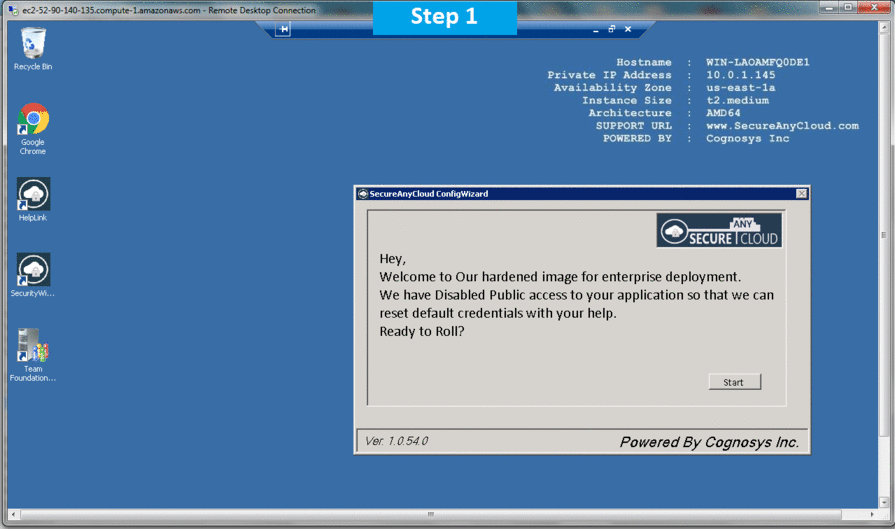Close the SecureAnyCloud ConfigWizard dialog
Viewport: 895px width, 529px height.
(x=801, y=194)
